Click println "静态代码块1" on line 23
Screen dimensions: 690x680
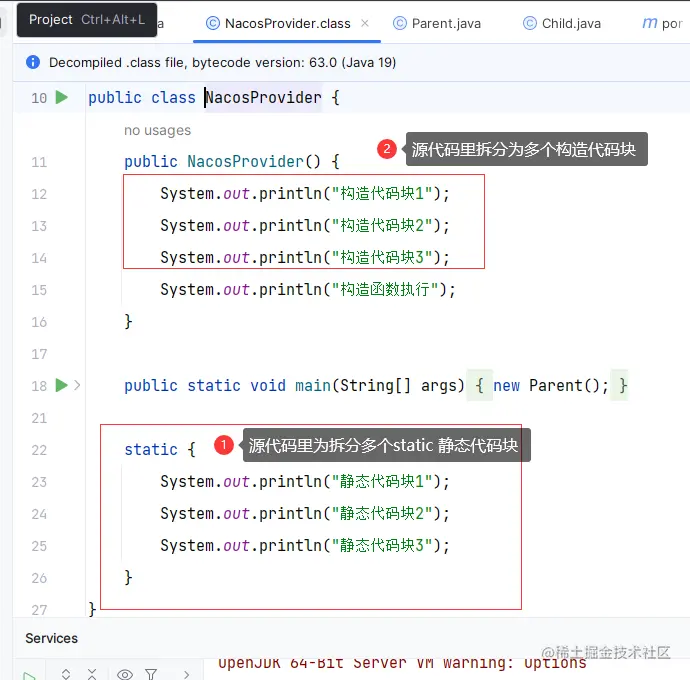(305, 482)
